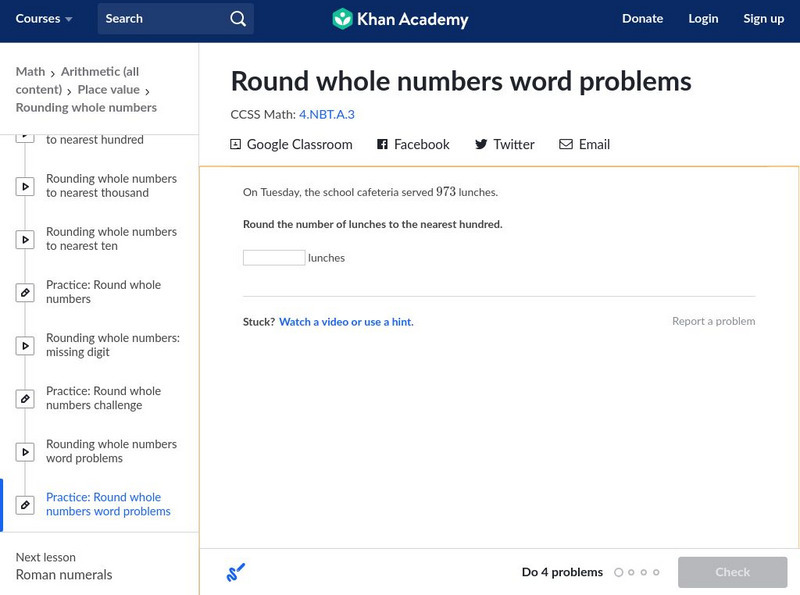
Task: Open the Courses dropdown
Action: [x=44, y=19]
